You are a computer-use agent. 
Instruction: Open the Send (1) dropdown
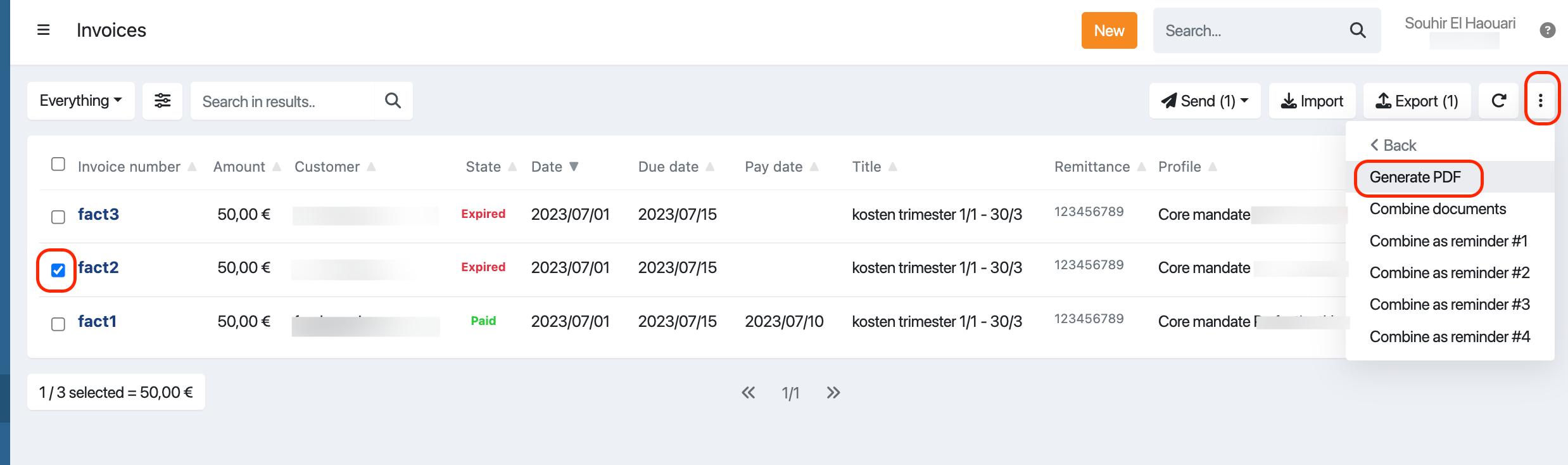pos(1204,101)
